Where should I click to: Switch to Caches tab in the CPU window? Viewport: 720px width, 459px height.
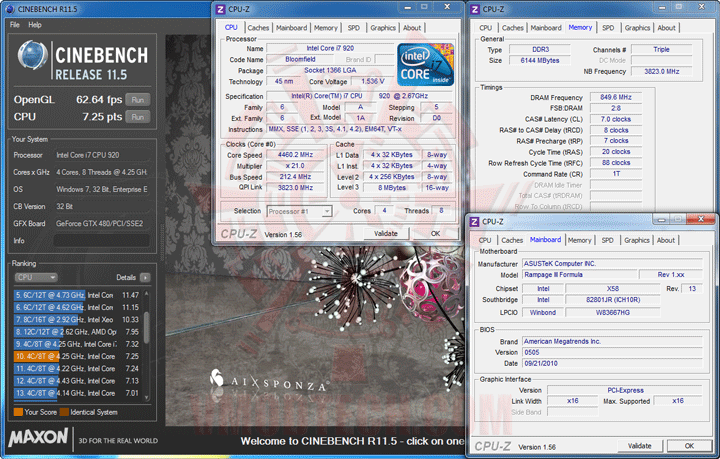coord(258,28)
